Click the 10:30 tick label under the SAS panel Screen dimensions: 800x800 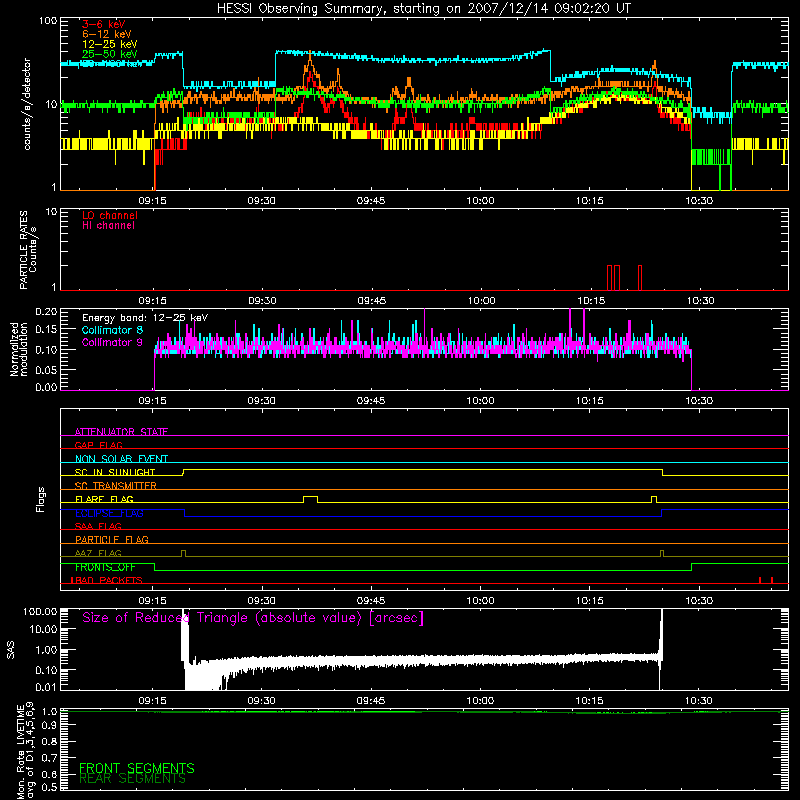699,701
